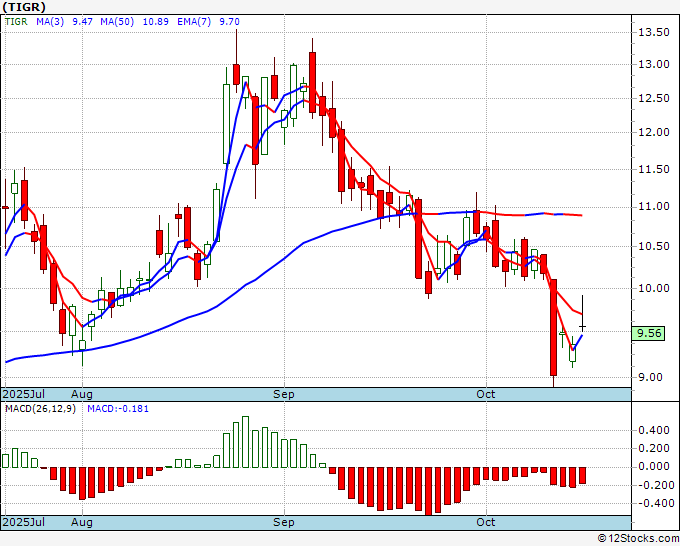Click the MACD:-0.181 value
The width and height of the screenshot is (680, 546).
click(x=118, y=409)
